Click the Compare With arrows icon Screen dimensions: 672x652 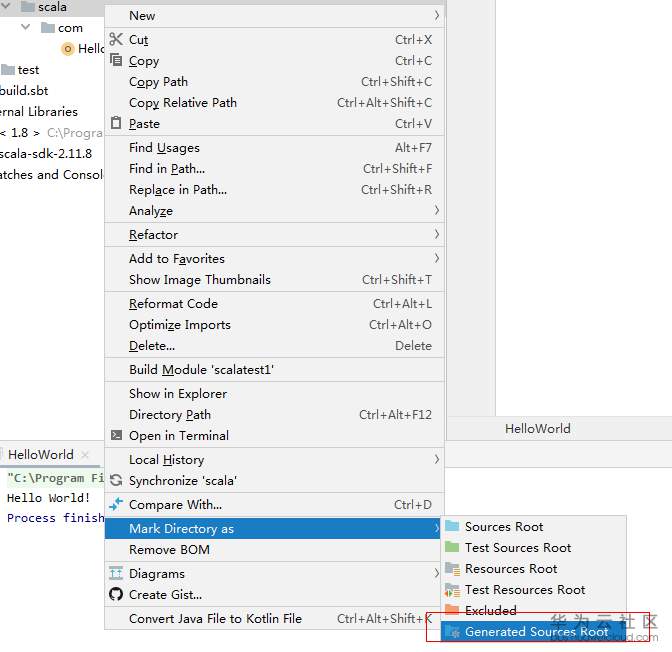(116, 504)
